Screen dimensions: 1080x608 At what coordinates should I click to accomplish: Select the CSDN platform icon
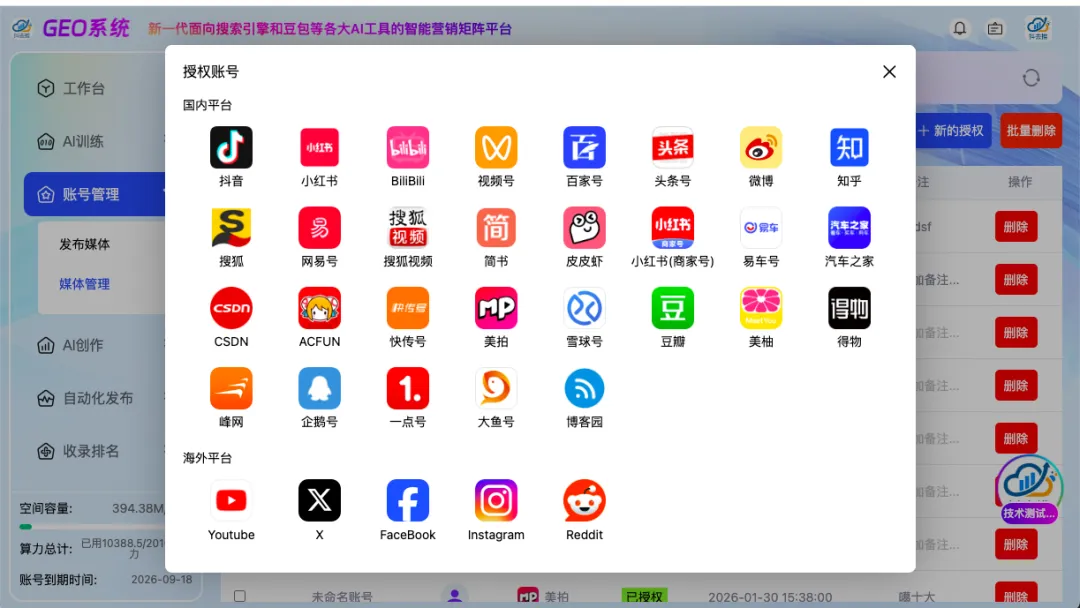[x=231, y=308]
